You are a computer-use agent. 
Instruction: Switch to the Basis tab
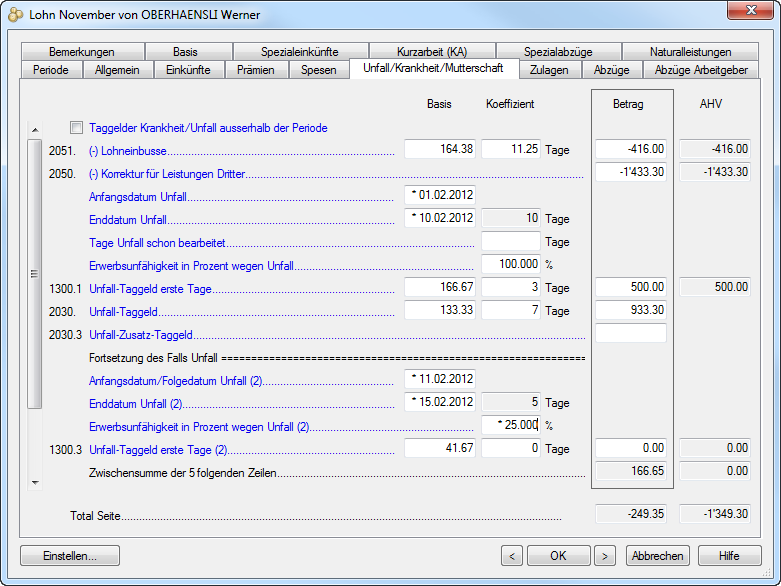point(185,51)
